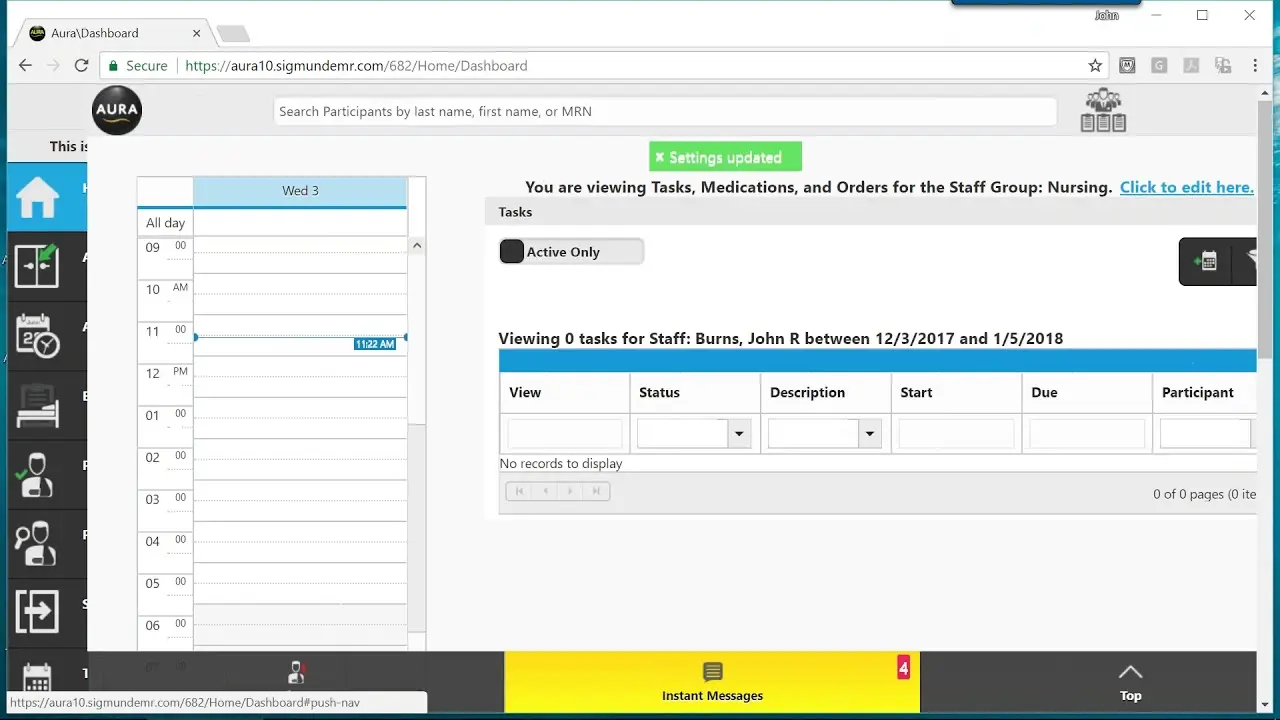Expand the Description column filter dropdown
The image size is (1280, 720).
(x=869, y=433)
